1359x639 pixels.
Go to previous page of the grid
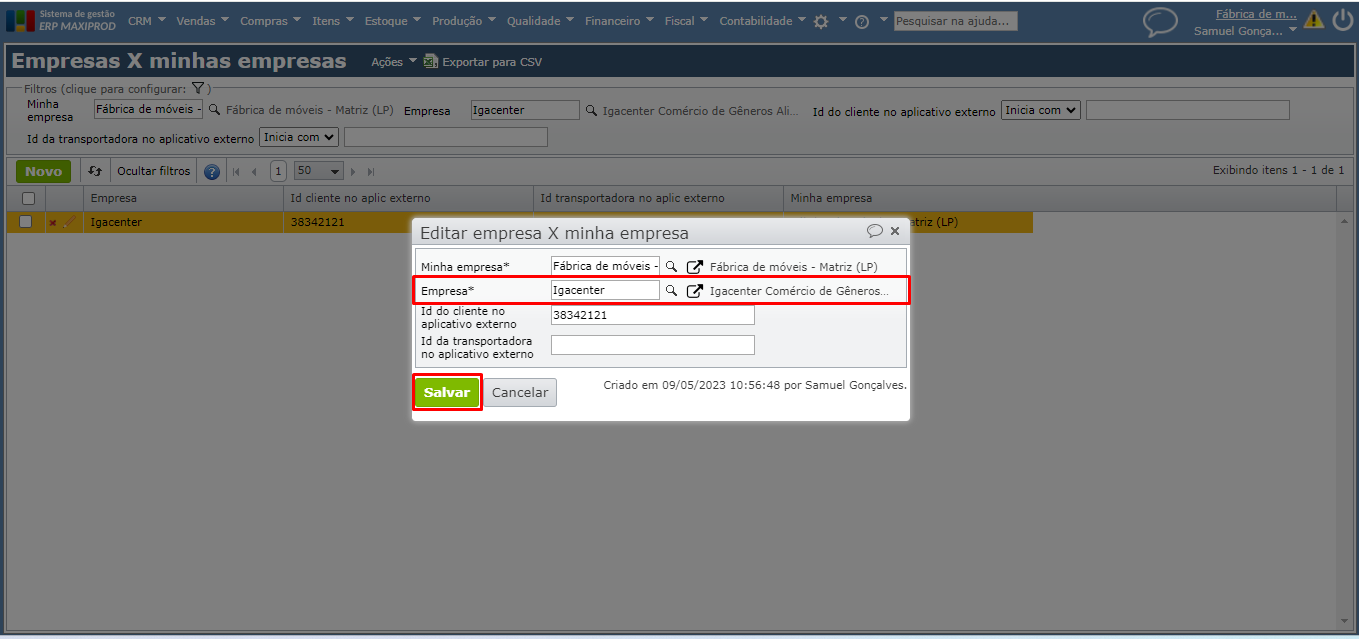tap(254, 172)
